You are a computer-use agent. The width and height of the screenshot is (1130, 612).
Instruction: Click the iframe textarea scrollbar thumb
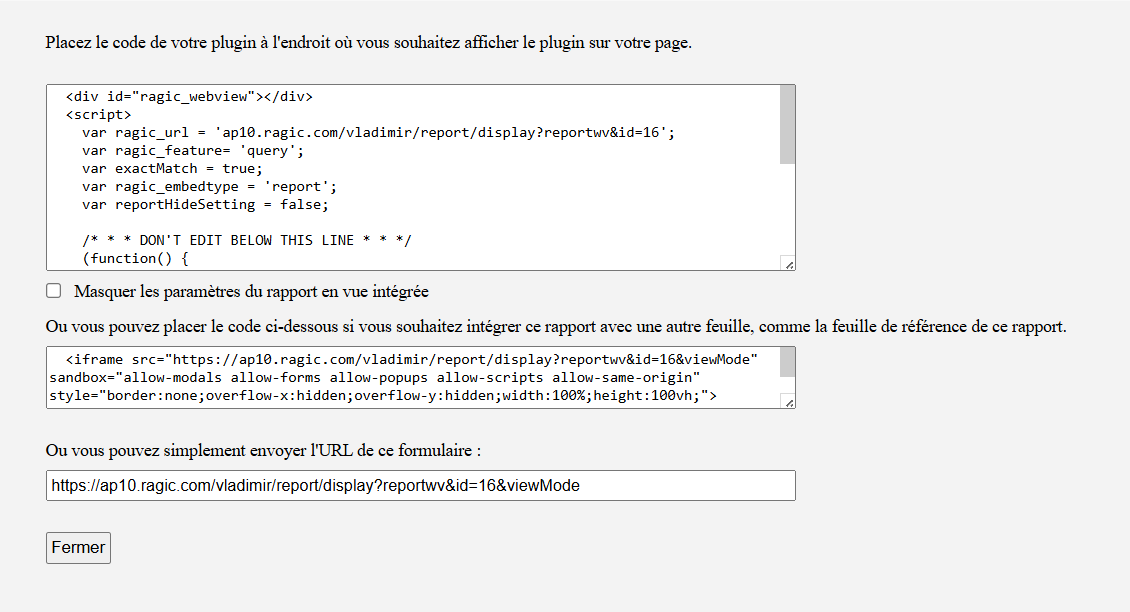click(787, 363)
